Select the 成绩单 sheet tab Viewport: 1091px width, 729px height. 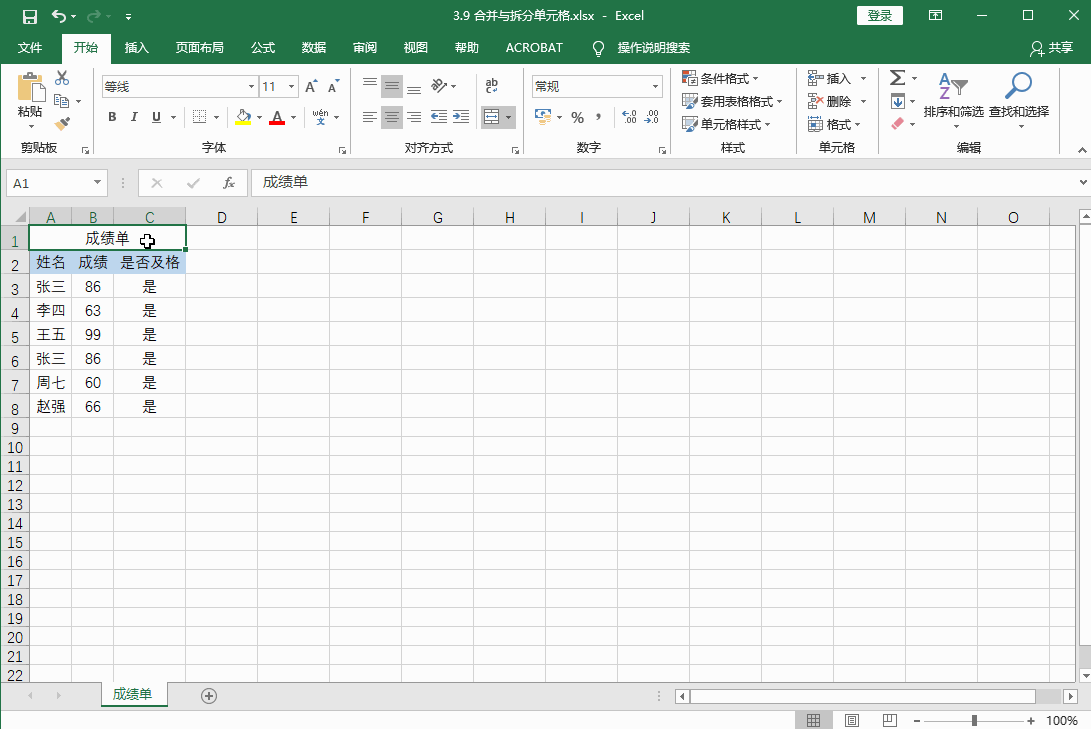pyautogui.click(x=134, y=694)
